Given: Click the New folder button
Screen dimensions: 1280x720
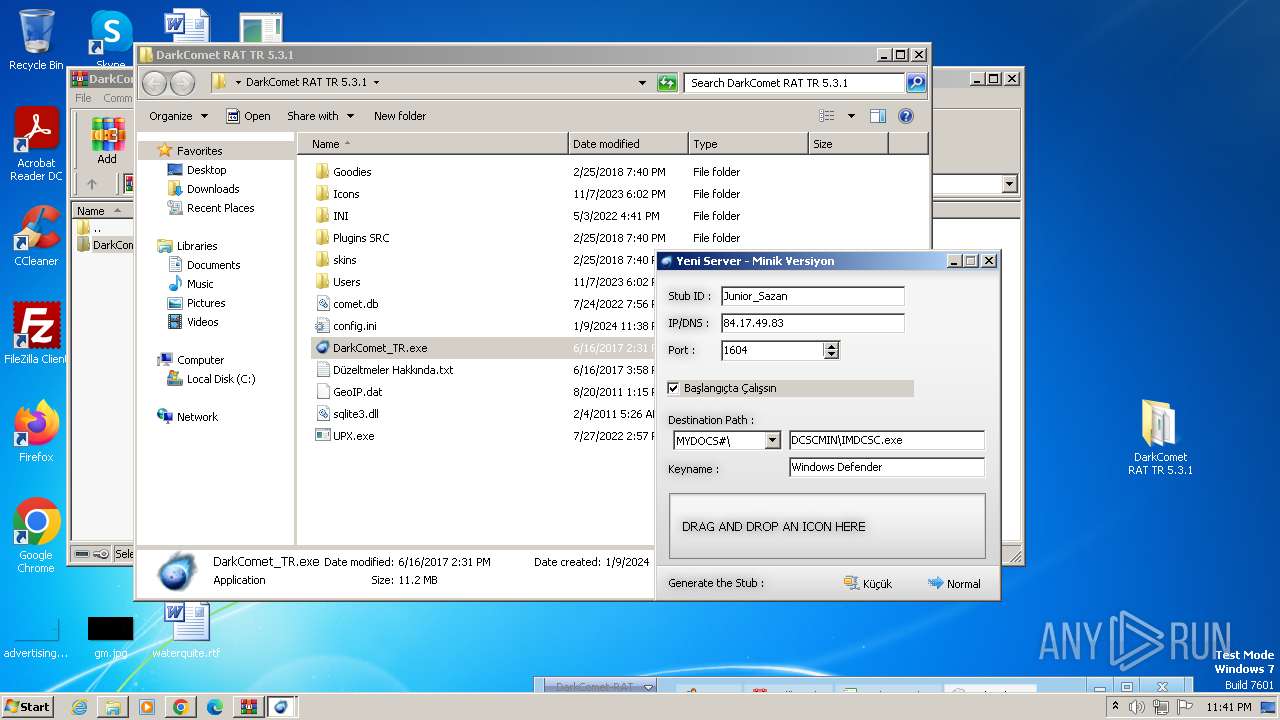Looking at the screenshot, I should tap(400, 116).
